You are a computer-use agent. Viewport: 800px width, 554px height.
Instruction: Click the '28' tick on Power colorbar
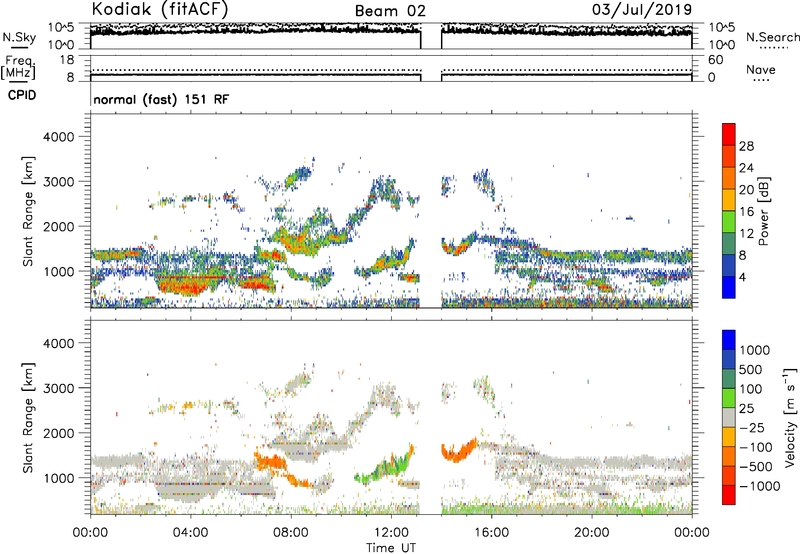[x=746, y=146]
